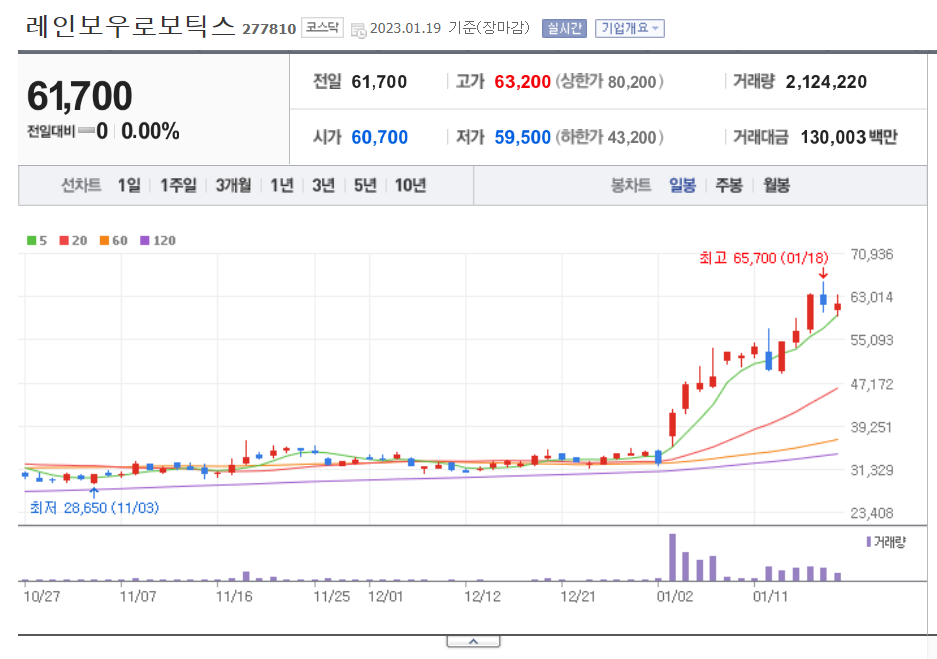Switch to the 주봉 weekly candle chart
The width and height of the screenshot is (937, 659).
(x=729, y=185)
